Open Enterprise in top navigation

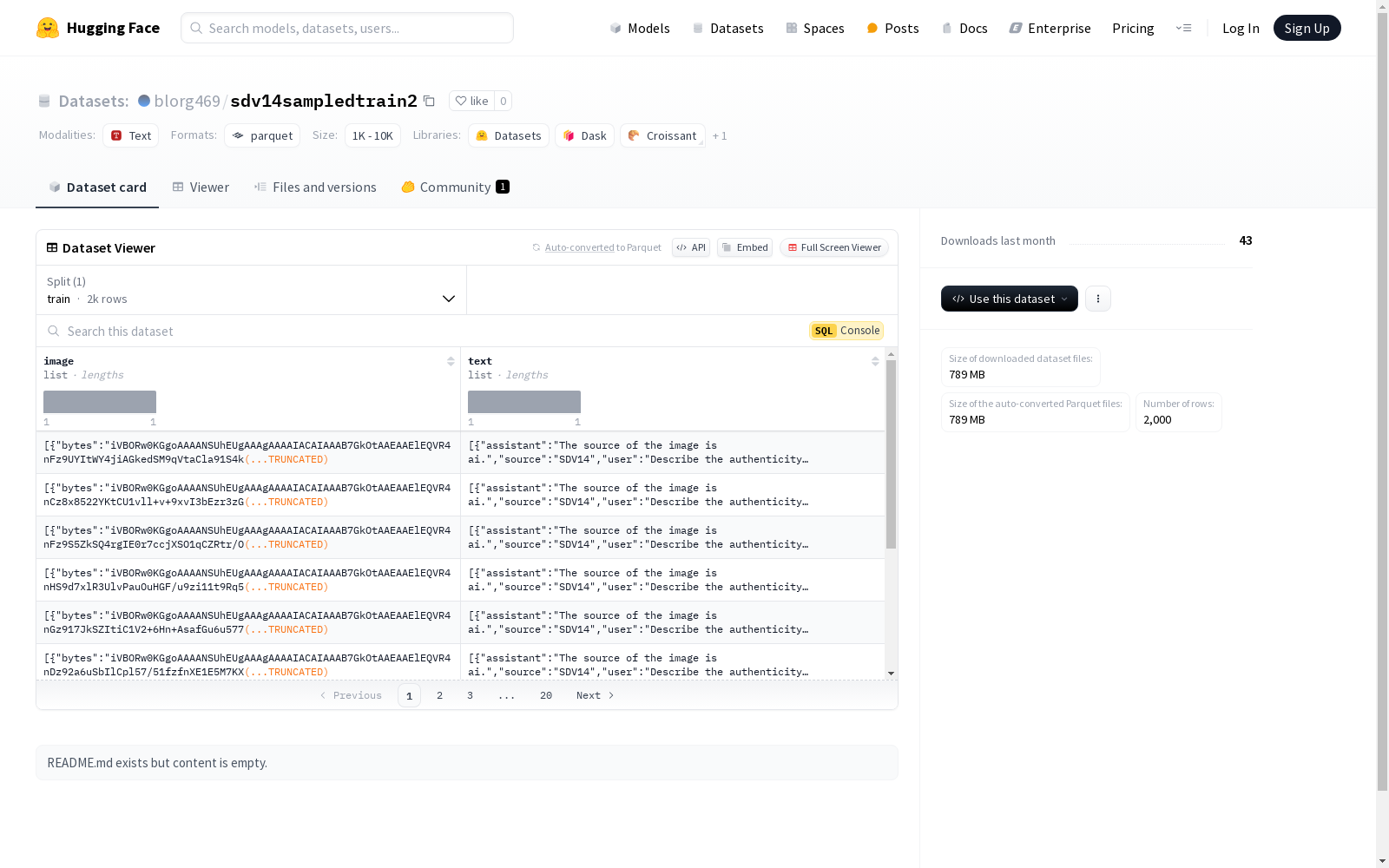point(1050,28)
